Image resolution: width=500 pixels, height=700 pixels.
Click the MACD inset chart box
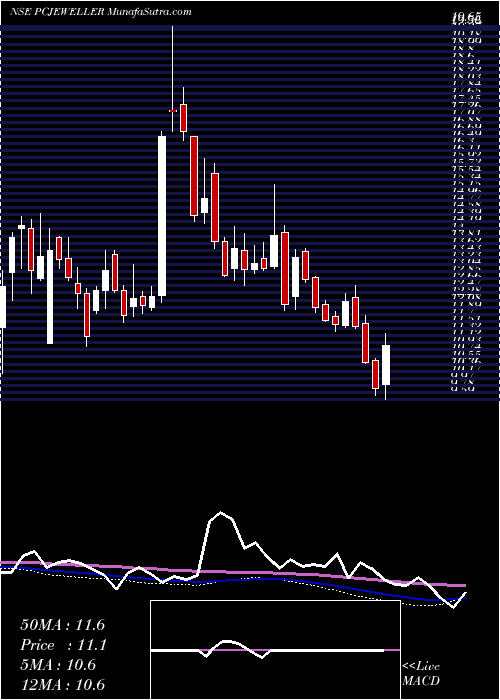(x=275, y=650)
